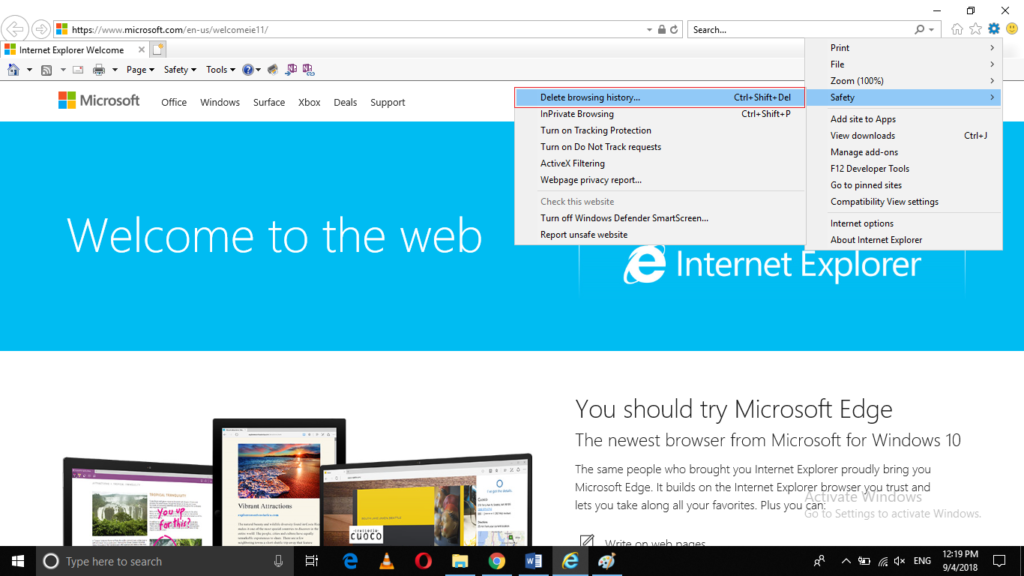The image size is (1024, 576).
Task: Expand the search provider dropdown arrow
Action: point(931,29)
